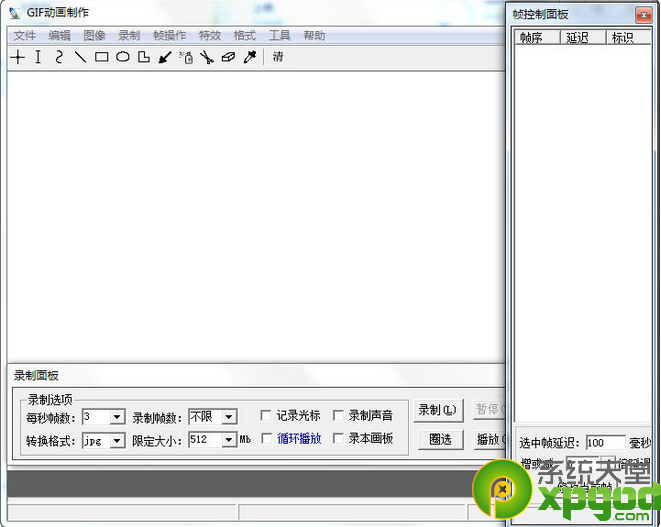Open the 录制帧数 dropdown

(229, 417)
